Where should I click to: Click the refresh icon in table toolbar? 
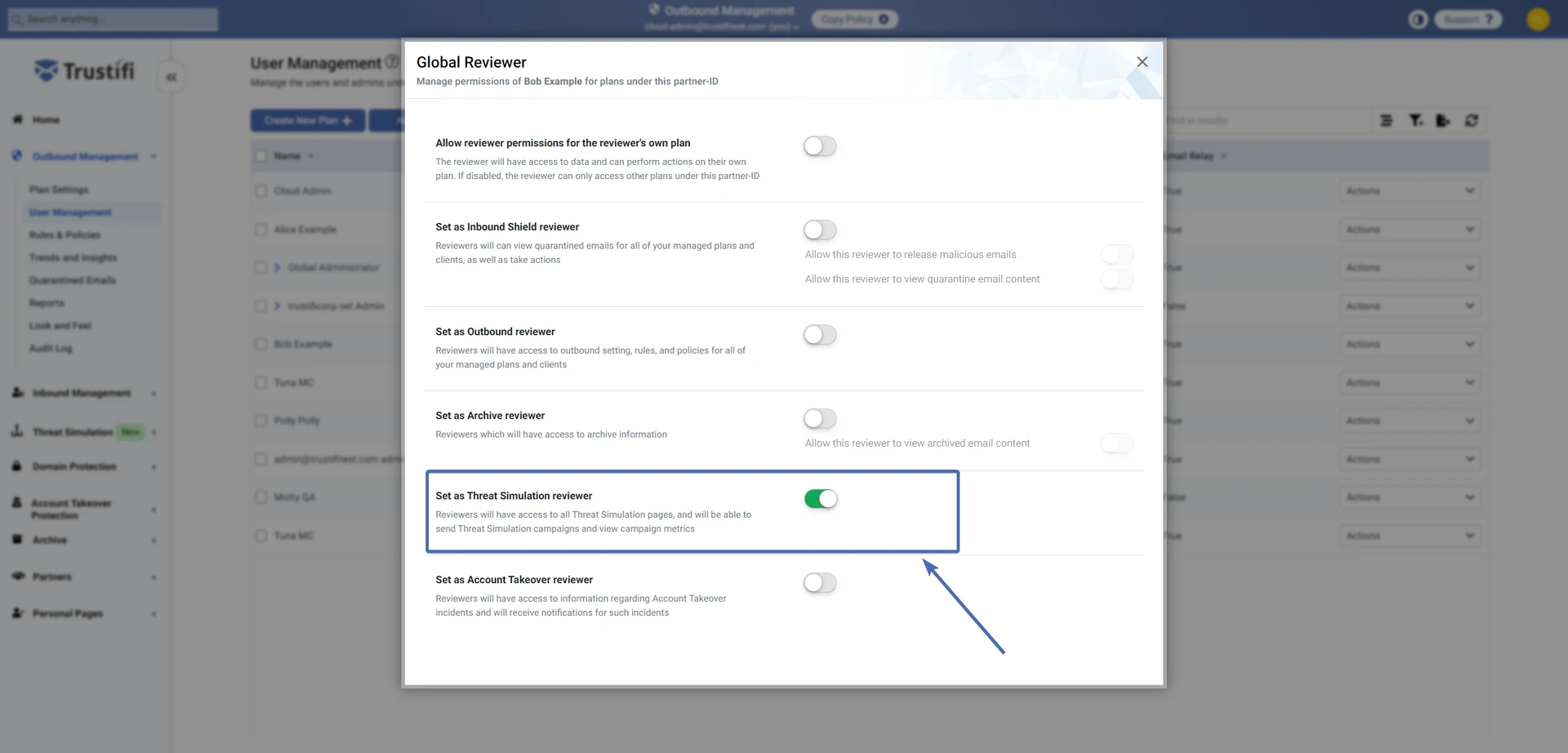click(1472, 121)
